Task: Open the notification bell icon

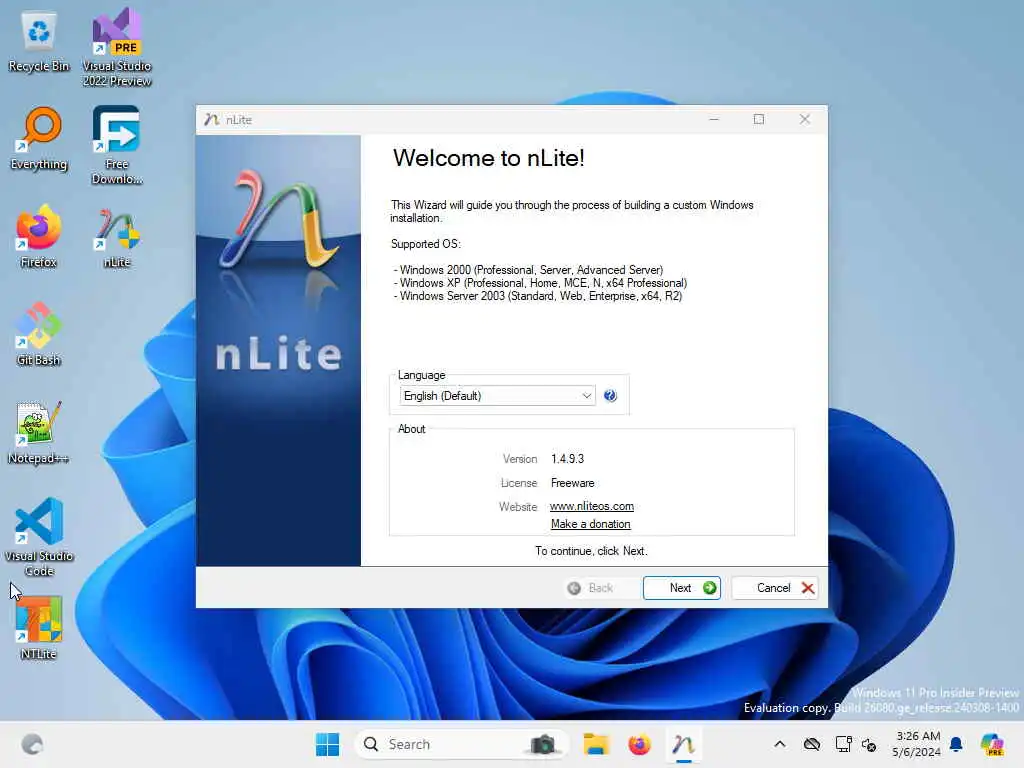Action: [956, 744]
